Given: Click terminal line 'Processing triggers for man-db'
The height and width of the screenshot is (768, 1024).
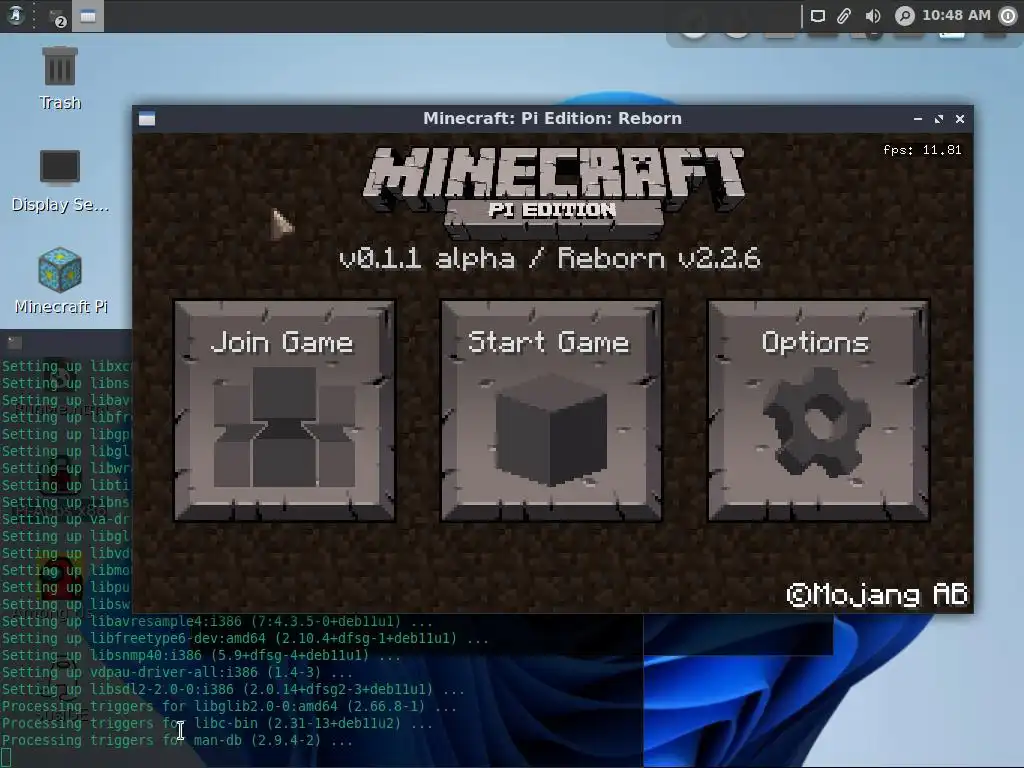Looking at the screenshot, I should 178,740.
